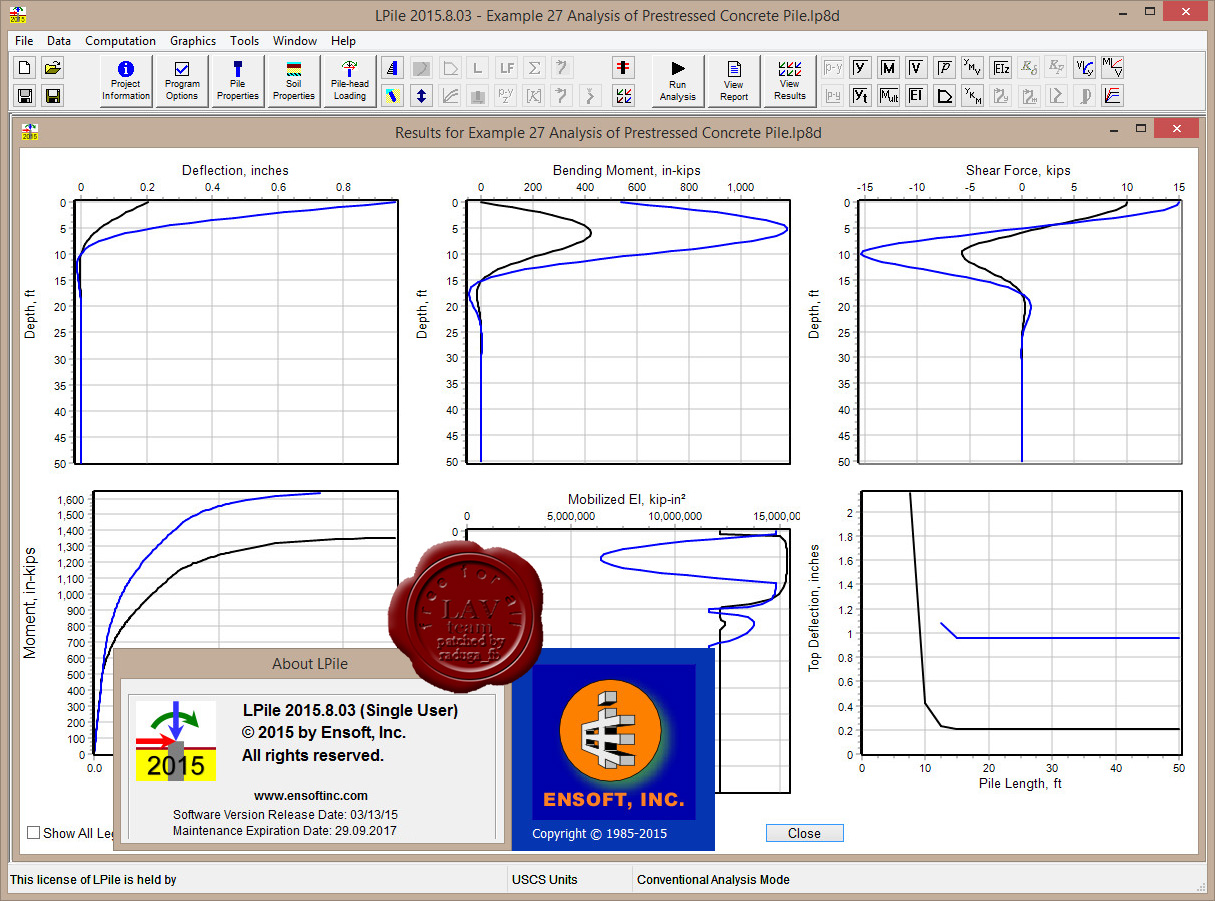This screenshot has width=1215, height=901.
Task: Click the greyed-out p-y over z icon
Action: coord(507,96)
